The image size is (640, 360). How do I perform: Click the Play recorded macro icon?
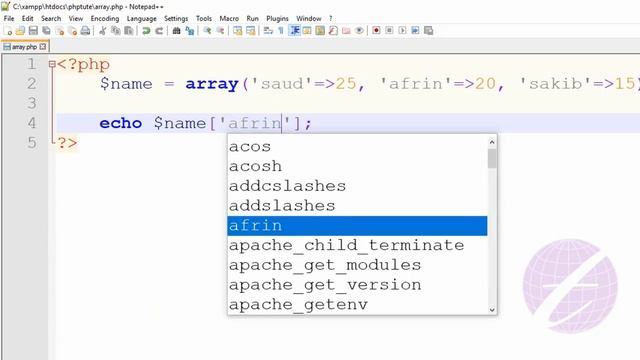pyautogui.click(x=402, y=31)
